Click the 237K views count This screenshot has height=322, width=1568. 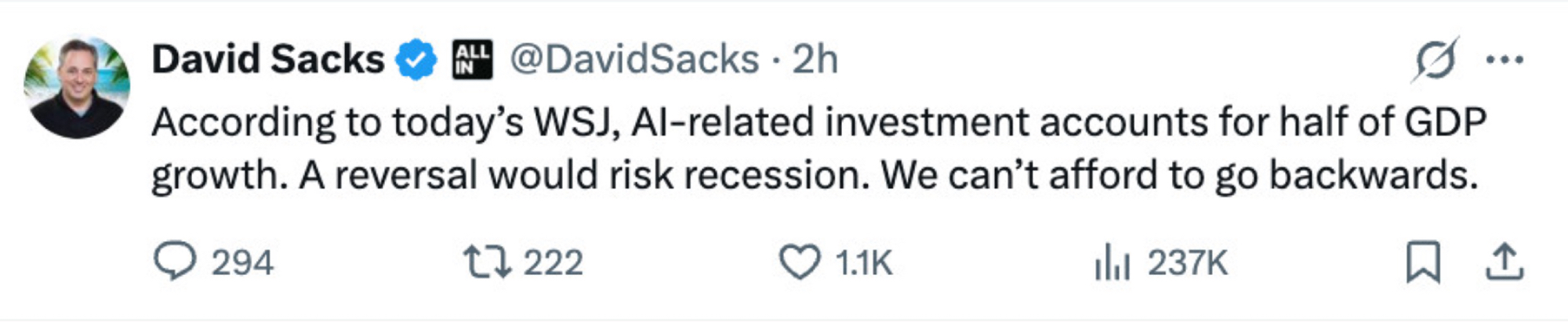tap(1187, 262)
